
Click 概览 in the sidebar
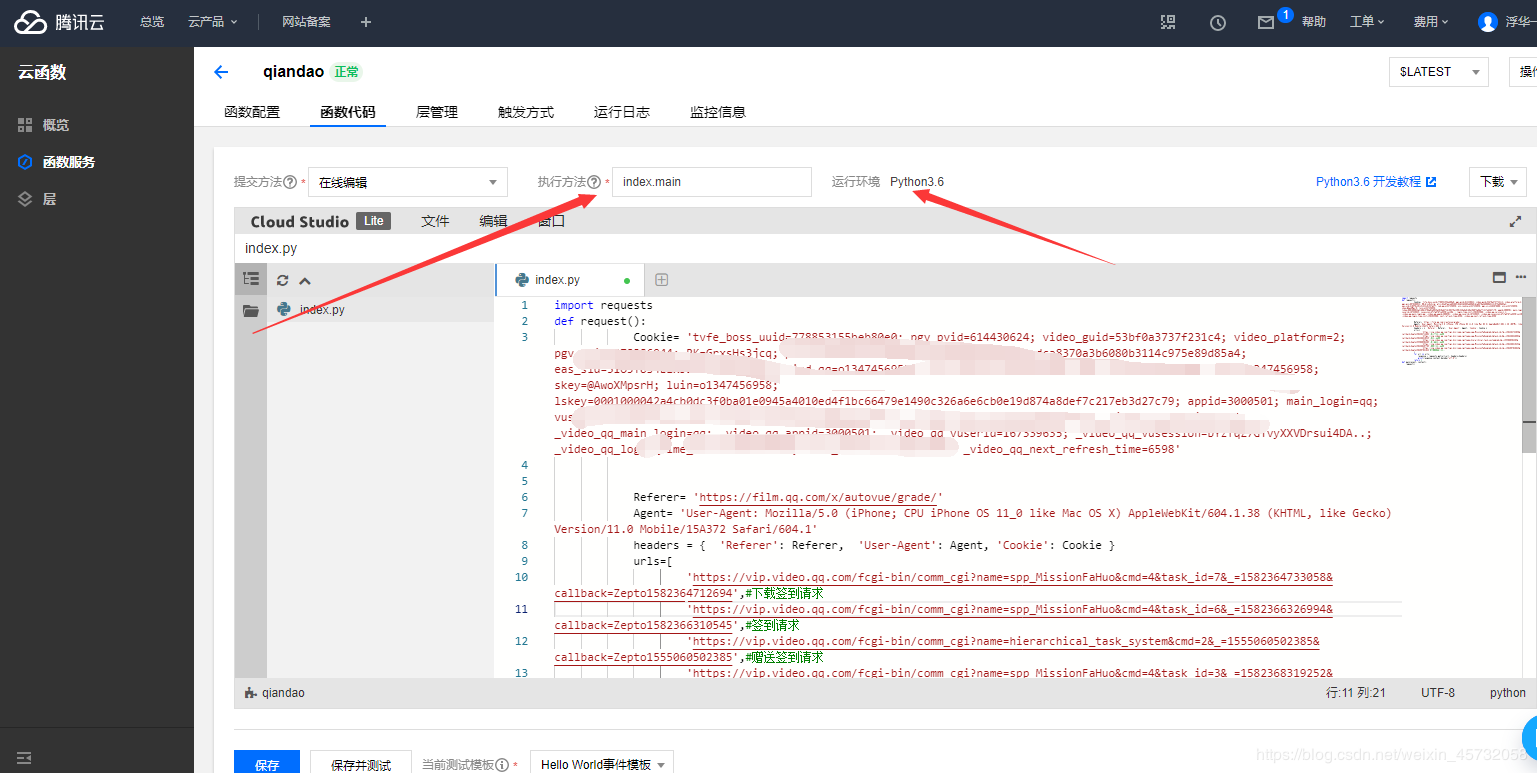click(56, 125)
